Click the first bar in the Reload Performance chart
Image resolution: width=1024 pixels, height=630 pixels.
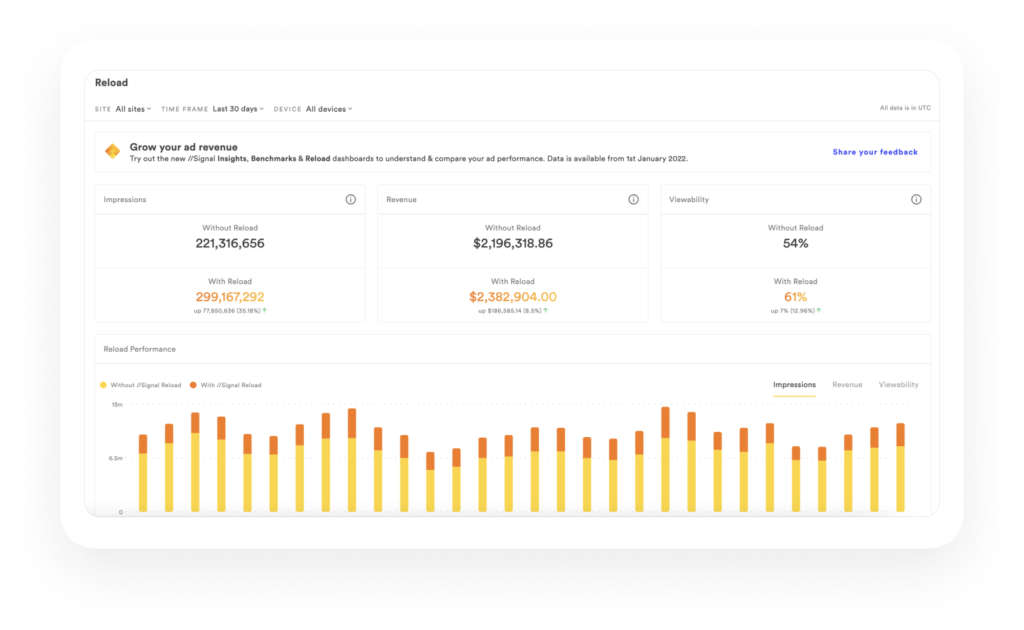coord(143,475)
